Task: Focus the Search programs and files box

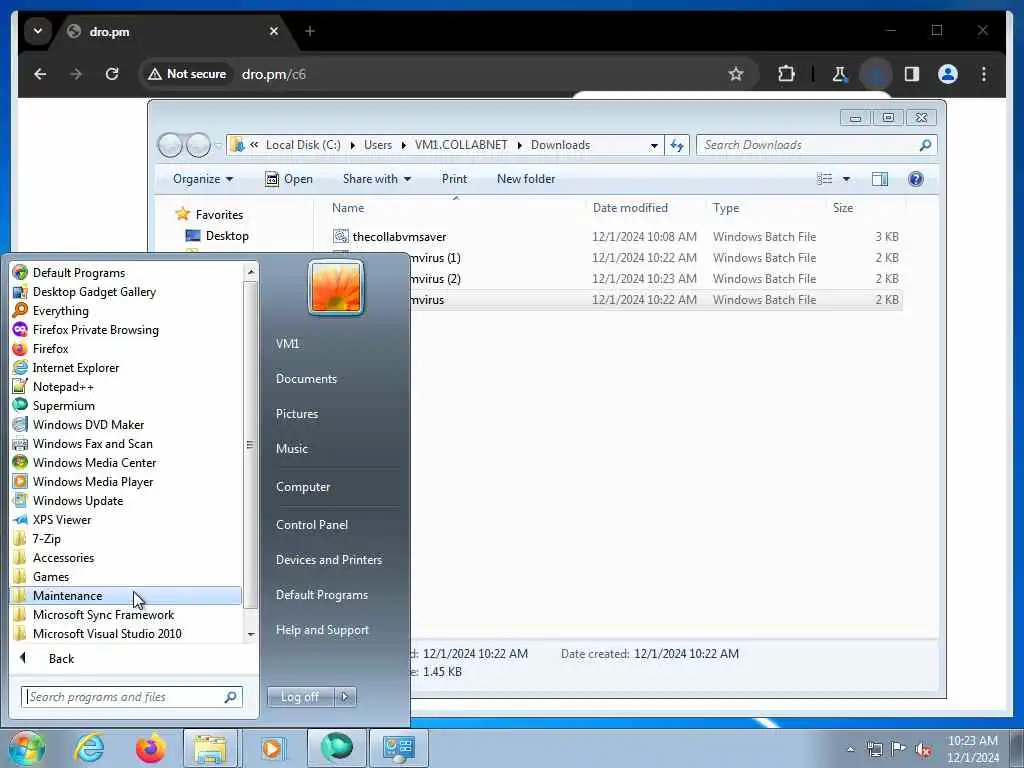Action: (x=132, y=697)
